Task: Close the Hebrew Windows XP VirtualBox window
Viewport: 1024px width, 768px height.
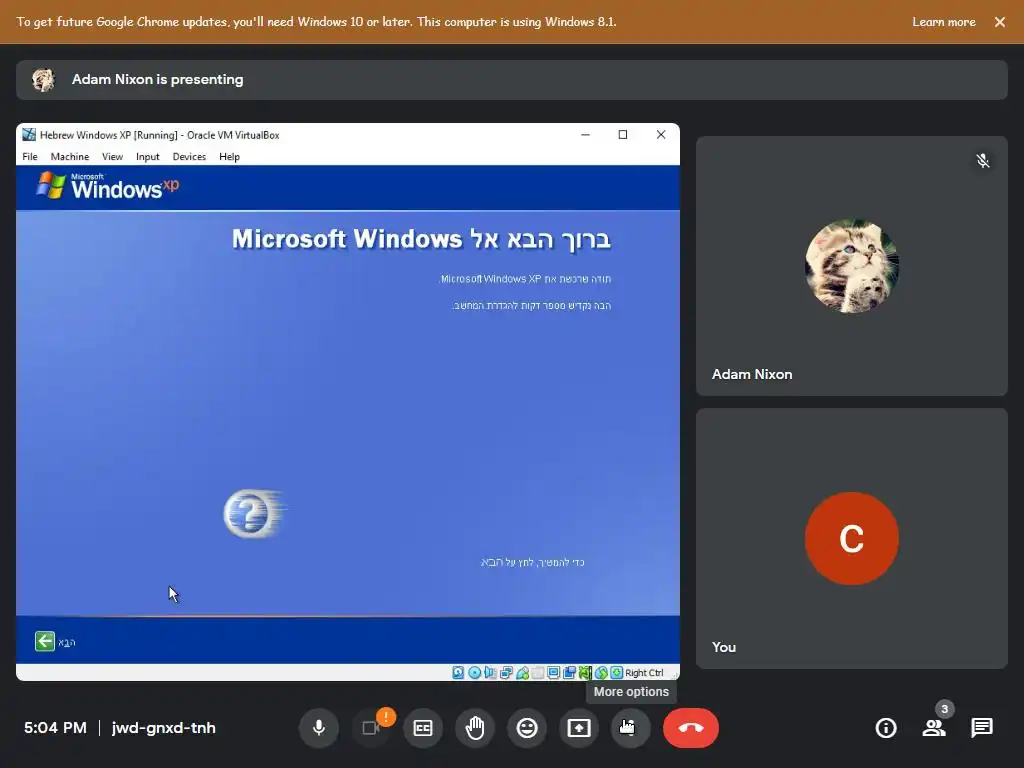Action: (x=661, y=135)
